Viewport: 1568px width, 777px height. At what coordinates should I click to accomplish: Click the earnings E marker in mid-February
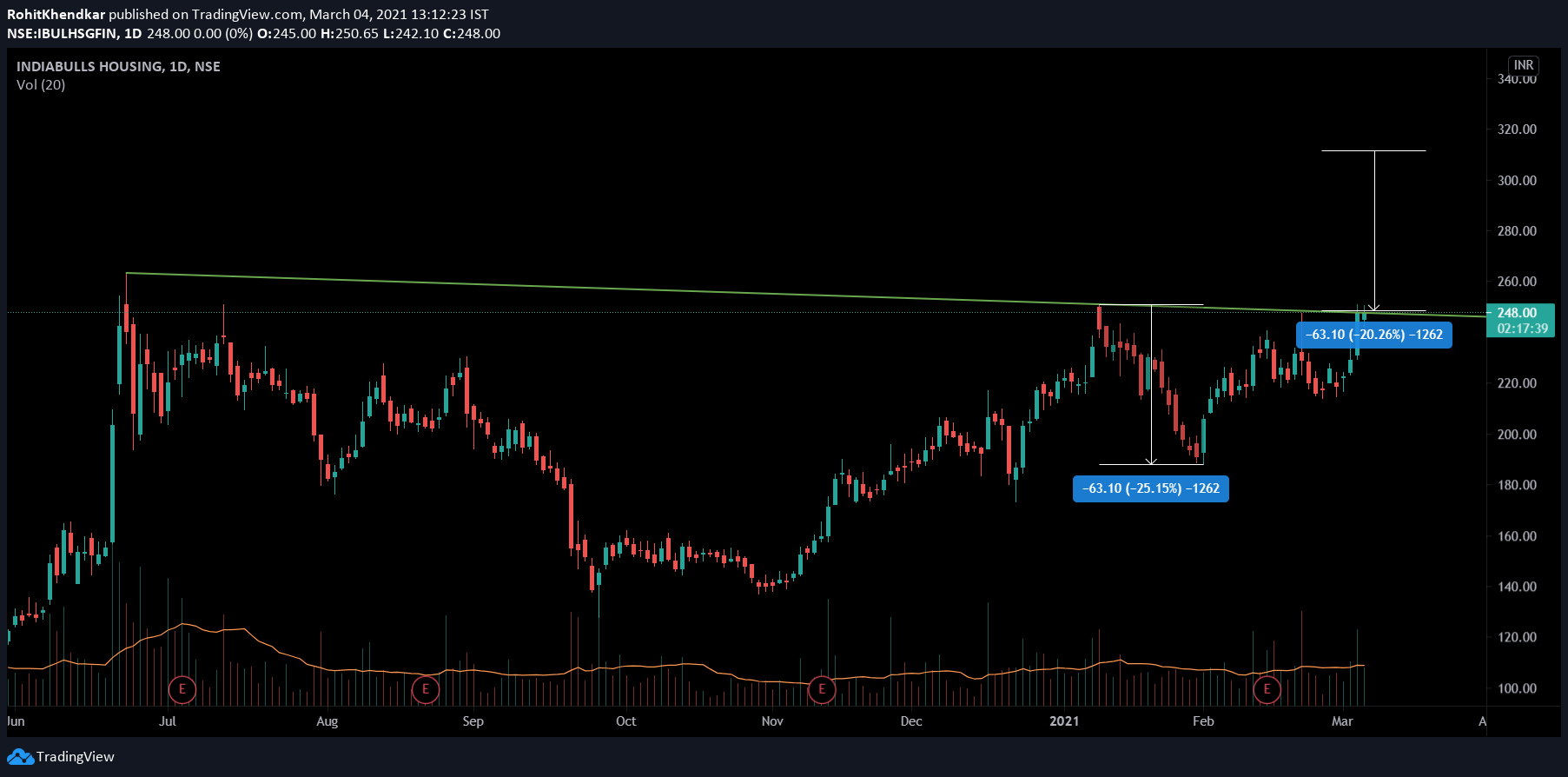point(1267,690)
